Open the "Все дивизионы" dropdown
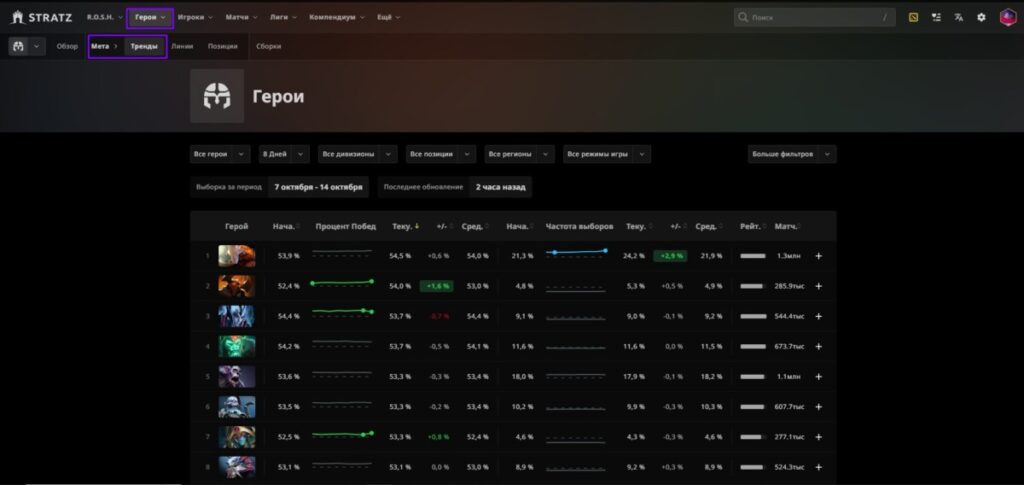Image resolution: width=1024 pixels, height=485 pixels. [357, 154]
